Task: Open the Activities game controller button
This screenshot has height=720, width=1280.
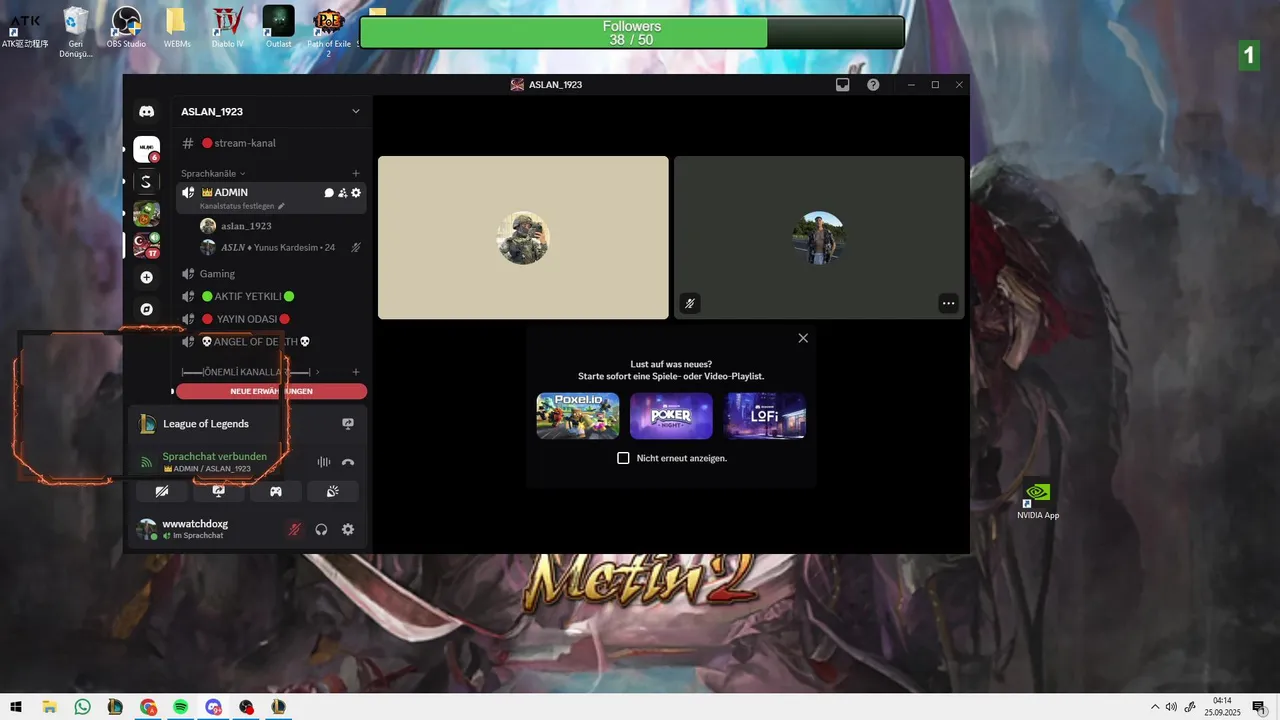Action: click(x=276, y=491)
